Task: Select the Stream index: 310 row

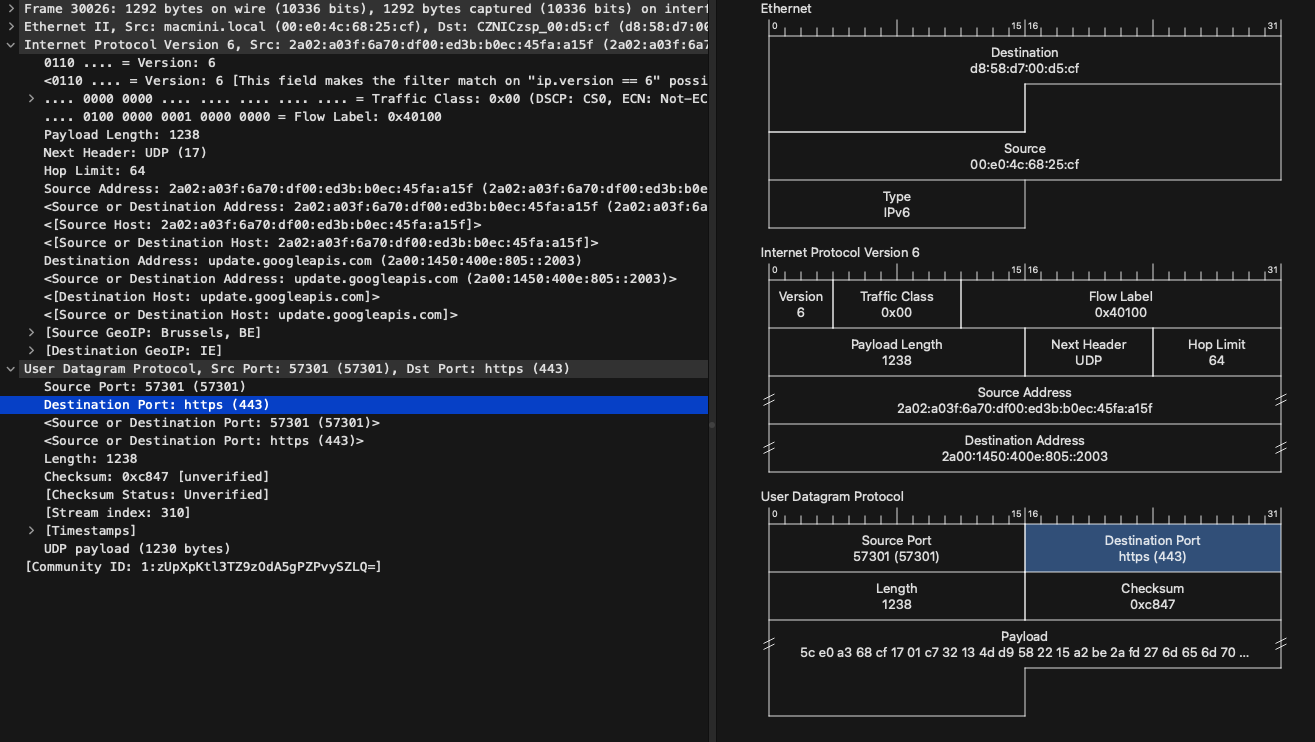Action: (x=117, y=512)
